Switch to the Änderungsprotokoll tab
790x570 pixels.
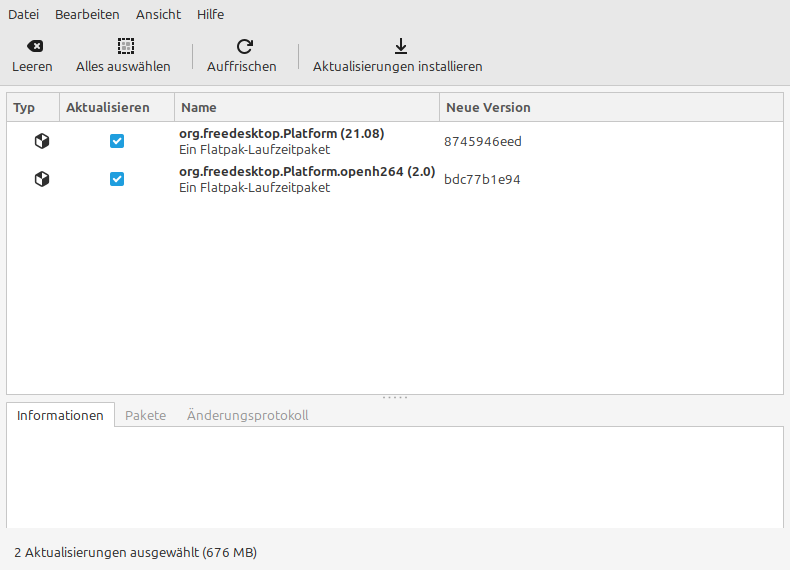tap(247, 415)
